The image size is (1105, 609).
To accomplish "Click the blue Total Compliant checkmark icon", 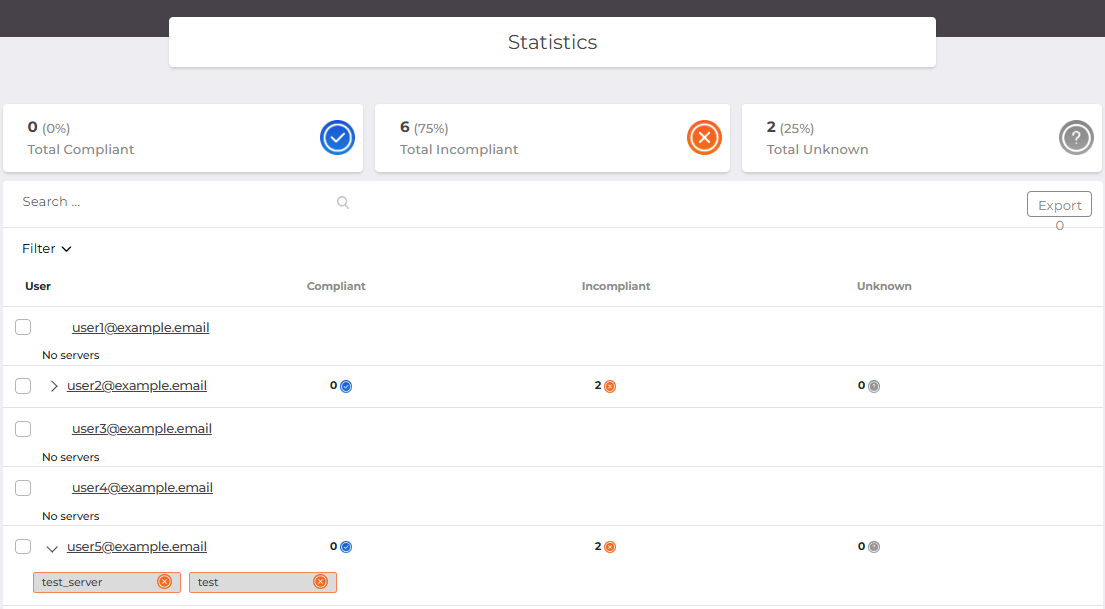I will (x=338, y=138).
